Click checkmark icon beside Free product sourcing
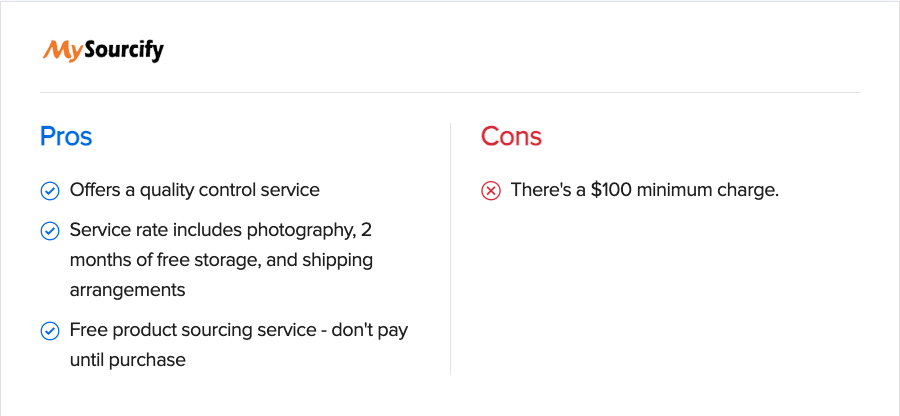 (x=50, y=331)
